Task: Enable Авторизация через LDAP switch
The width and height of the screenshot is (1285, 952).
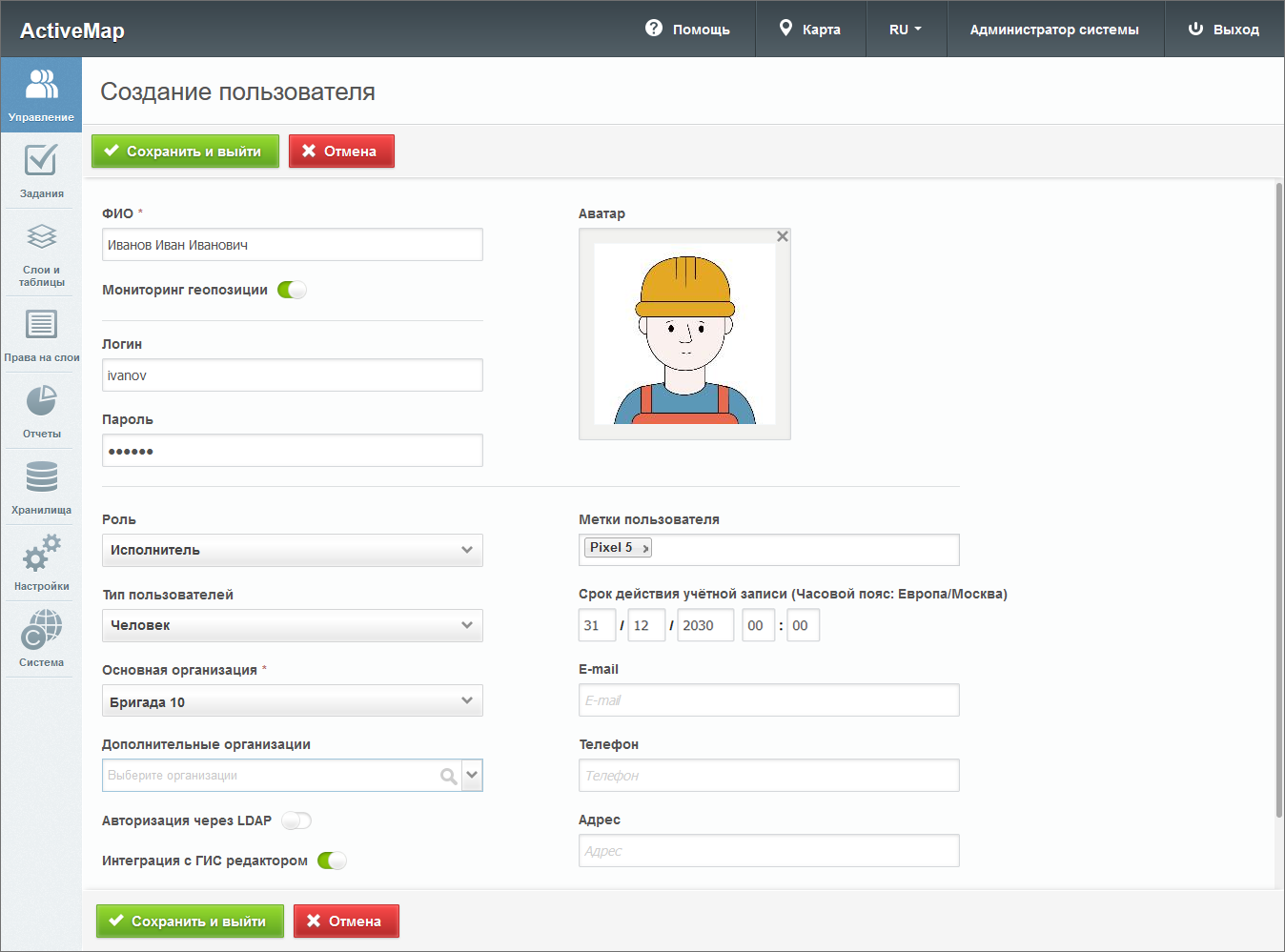Action: pyautogui.click(x=296, y=820)
